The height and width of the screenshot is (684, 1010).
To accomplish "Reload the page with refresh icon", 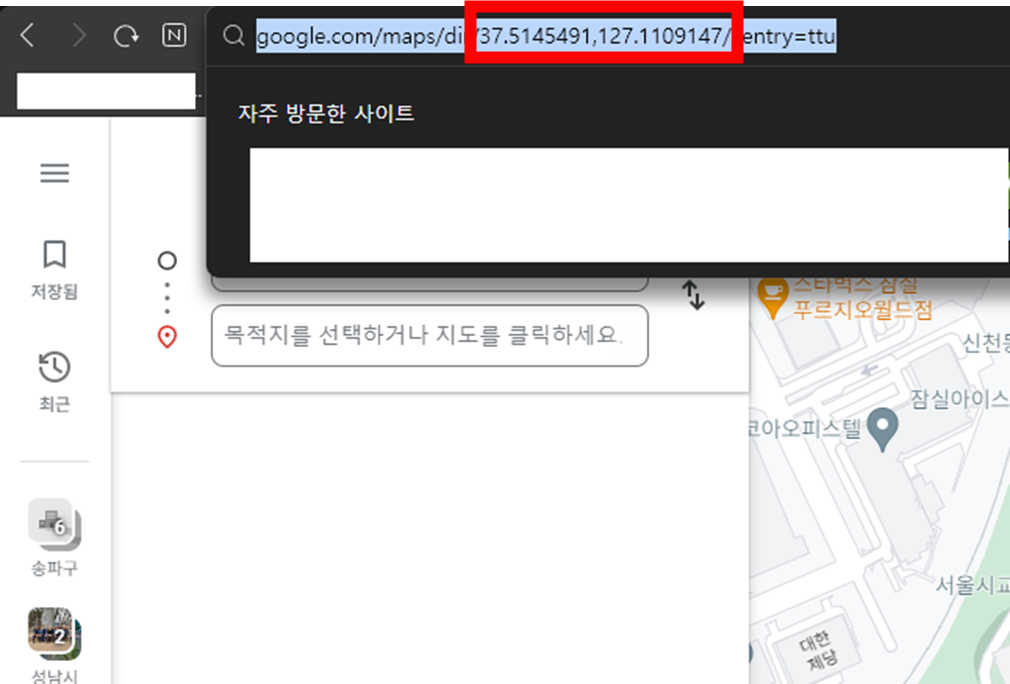I will [124, 34].
